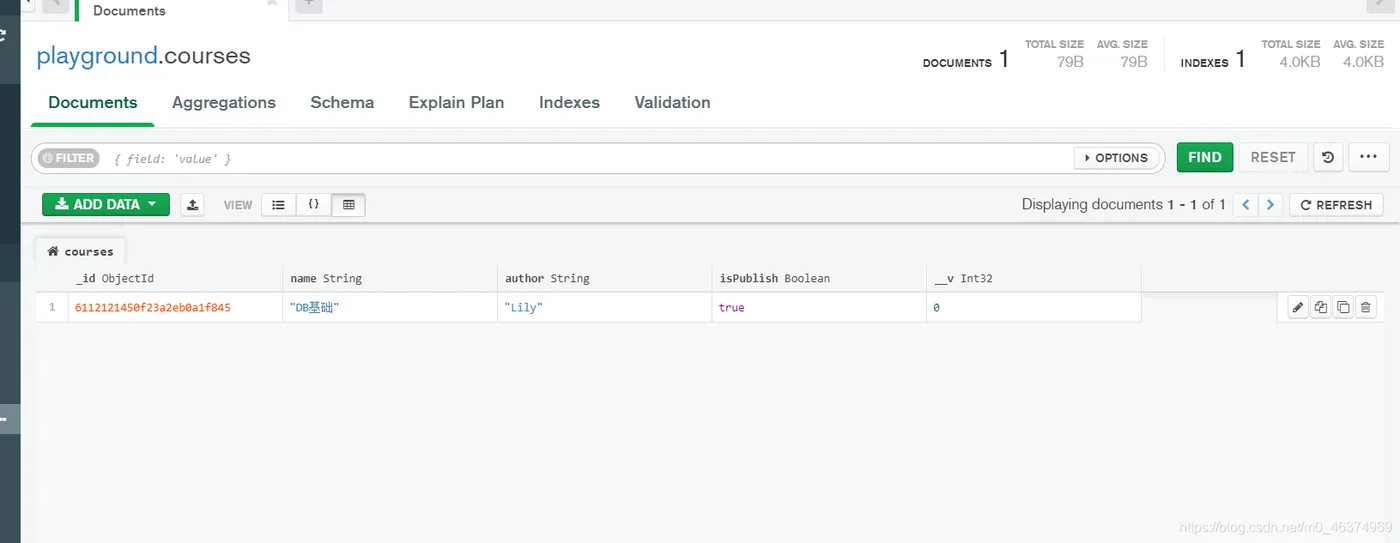Edit the document with the pencil icon
The width and height of the screenshot is (1400, 543).
click(x=1298, y=308)
